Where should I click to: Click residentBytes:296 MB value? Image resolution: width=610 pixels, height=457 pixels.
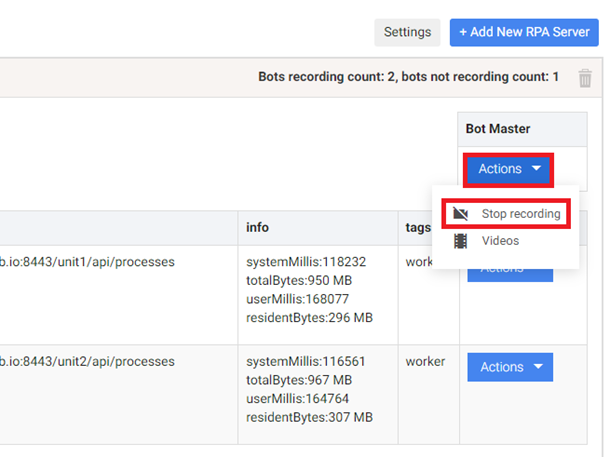click(x=309, y=318)
